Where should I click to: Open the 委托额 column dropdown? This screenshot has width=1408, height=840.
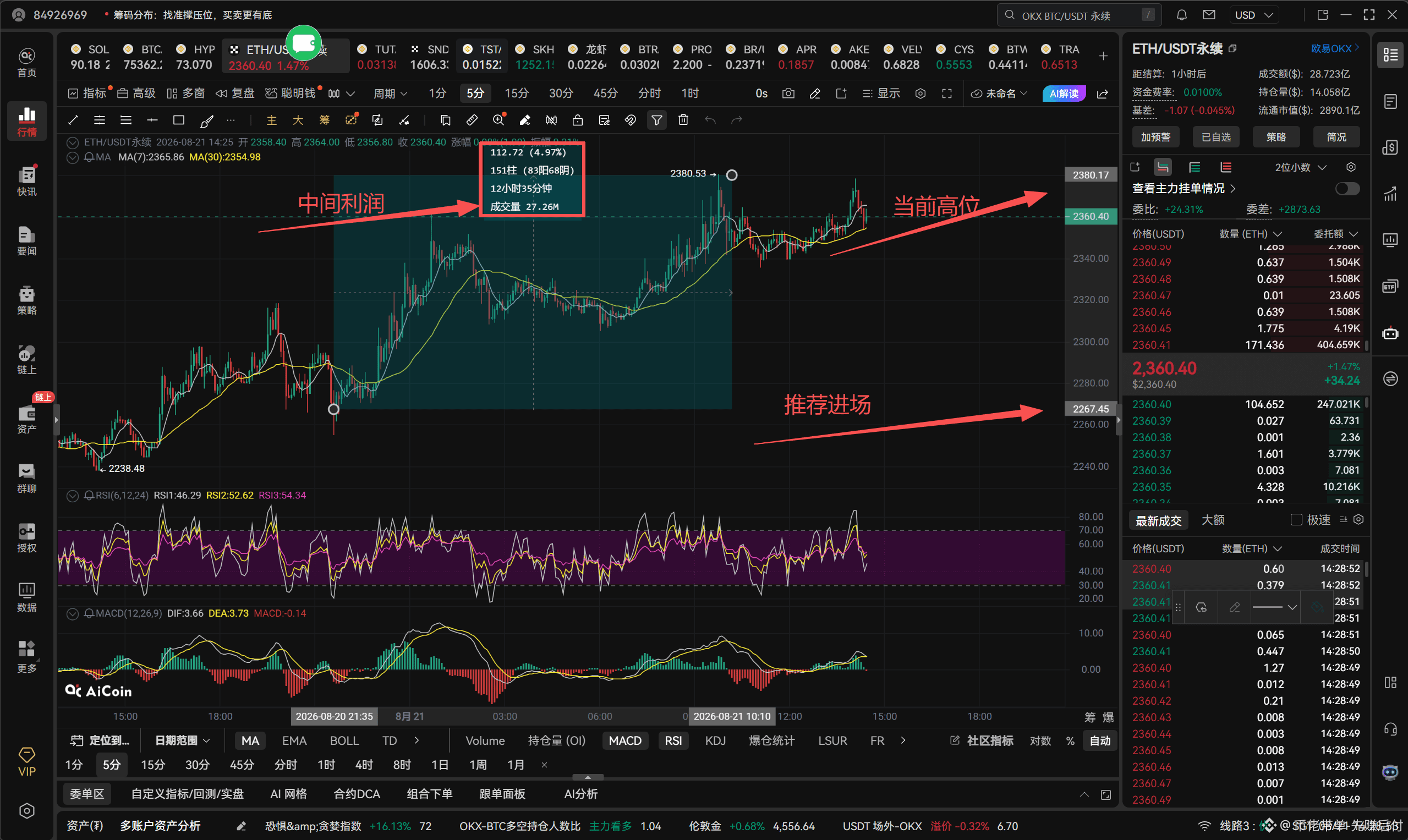[1335, 234]
